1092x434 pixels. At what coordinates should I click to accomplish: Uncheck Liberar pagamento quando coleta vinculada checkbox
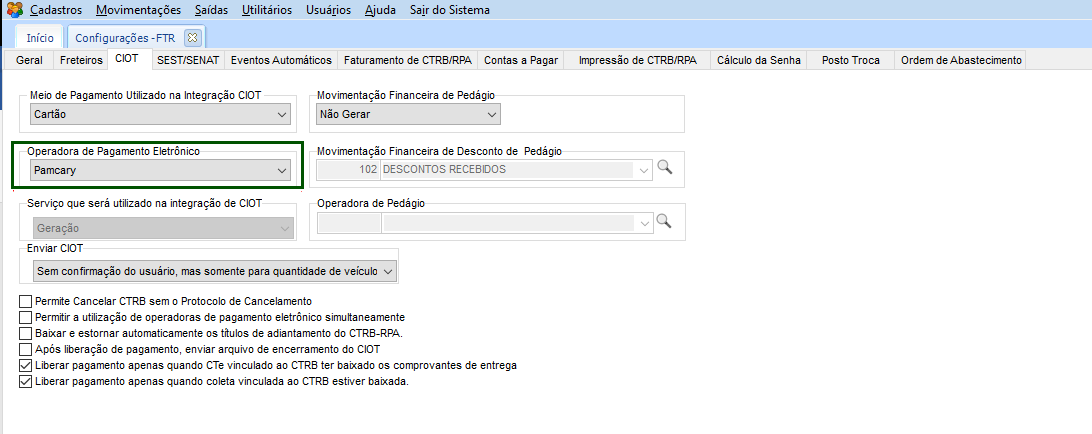pyautogui.click(x=26, y=382)
